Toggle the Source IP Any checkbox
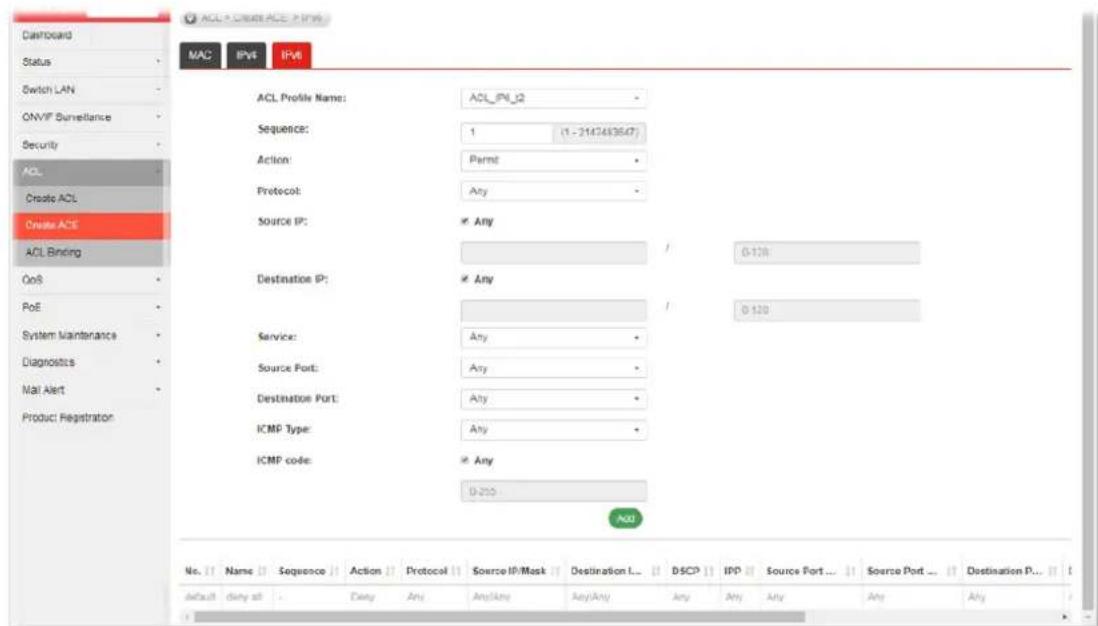 (464, 221)
